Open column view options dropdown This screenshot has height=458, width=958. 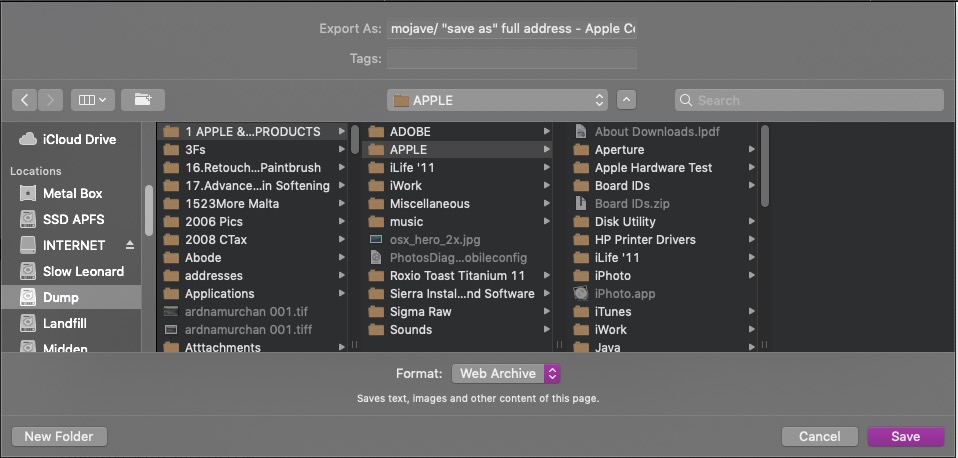(x=93, y=100)
